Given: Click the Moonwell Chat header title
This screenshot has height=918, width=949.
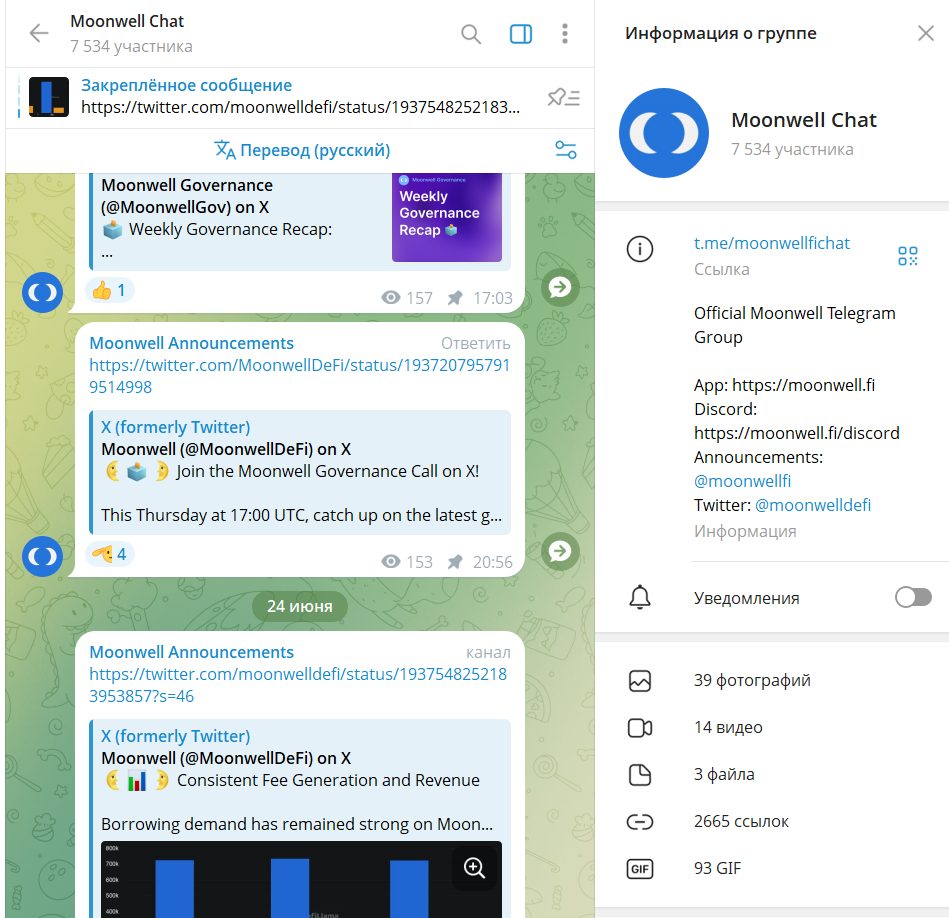Looking at the screenshot, I should pos(127,21).
